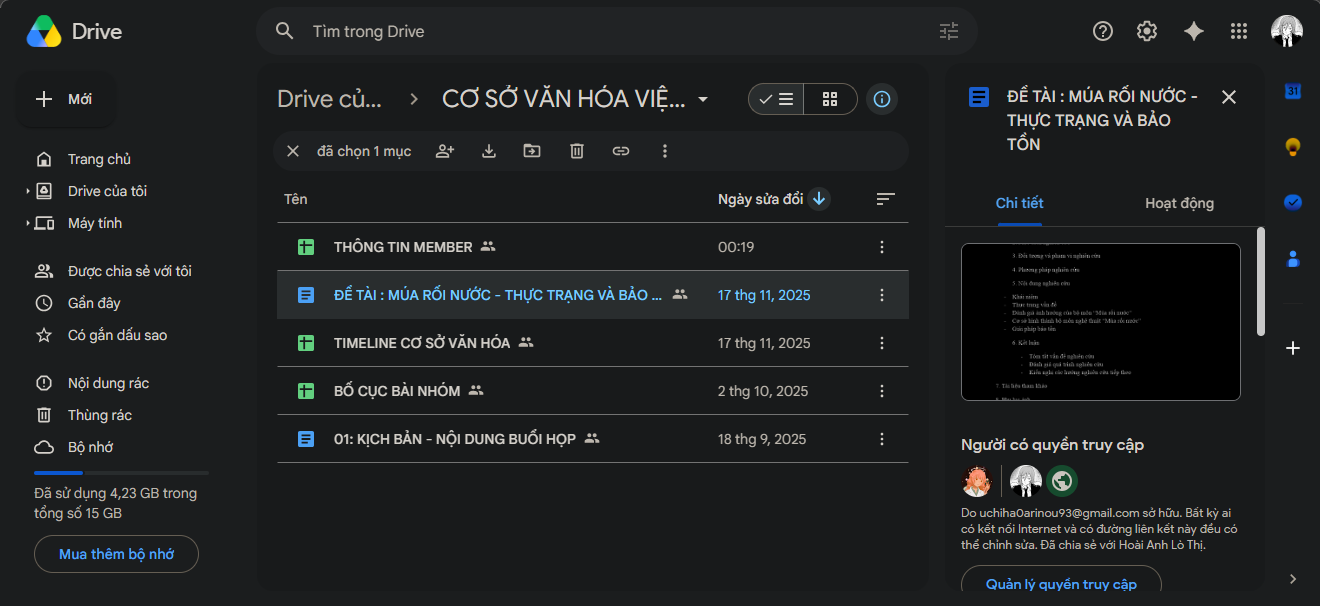Click the share (add person) icon
Image resolution: width=1320 pixels, height=606 pixels.
(x=445, y=151)
